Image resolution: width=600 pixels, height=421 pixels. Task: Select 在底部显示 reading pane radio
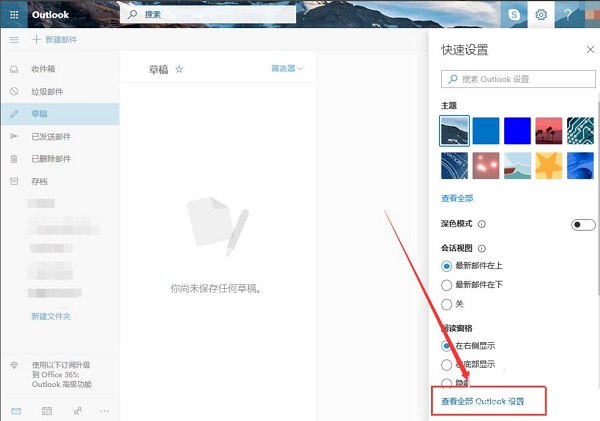tap(446, 364)
